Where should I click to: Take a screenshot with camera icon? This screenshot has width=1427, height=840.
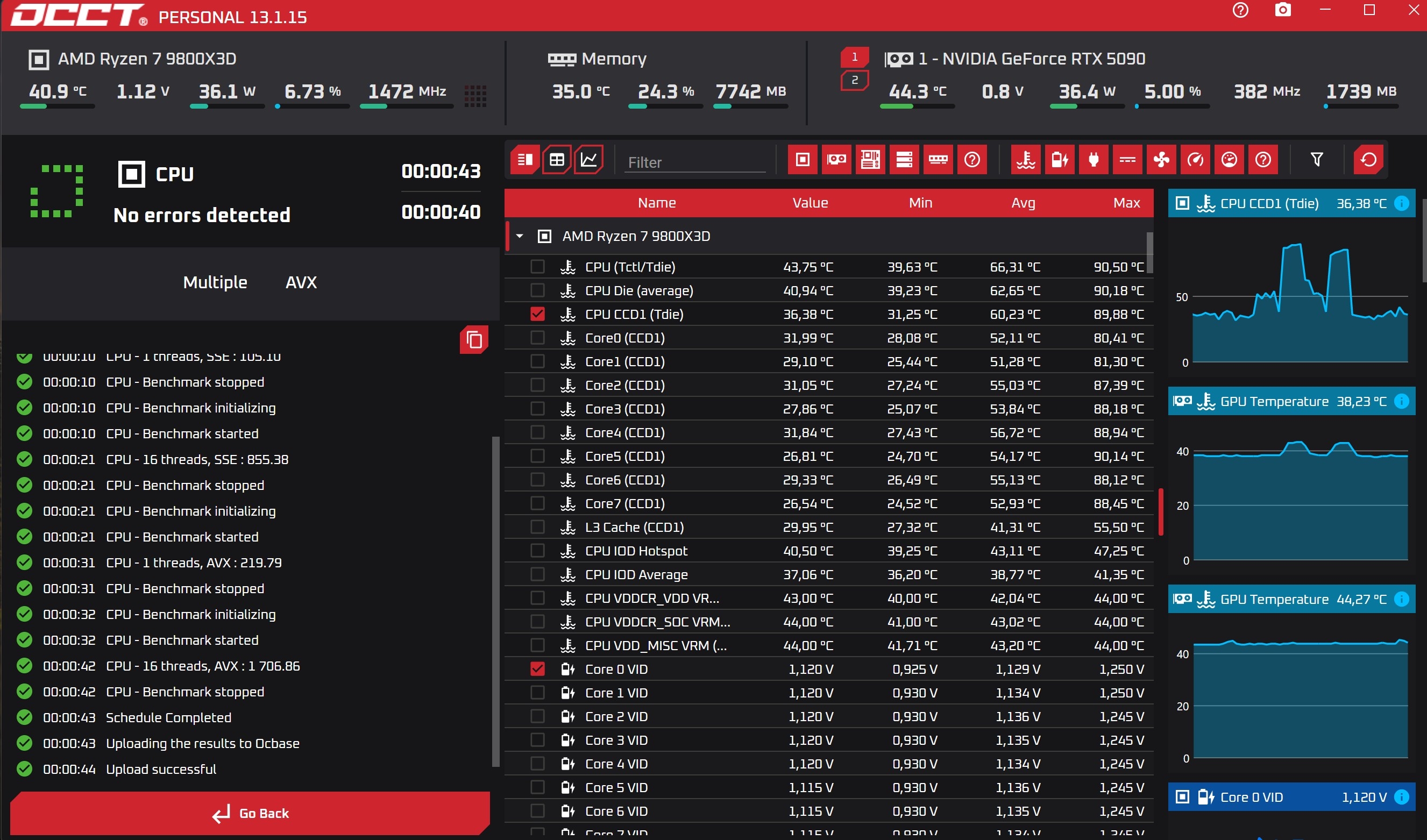[x=1283, y=10]
